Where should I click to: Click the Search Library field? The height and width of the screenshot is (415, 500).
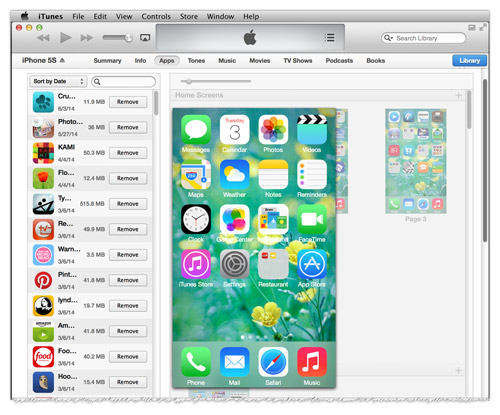click(423, 38)
